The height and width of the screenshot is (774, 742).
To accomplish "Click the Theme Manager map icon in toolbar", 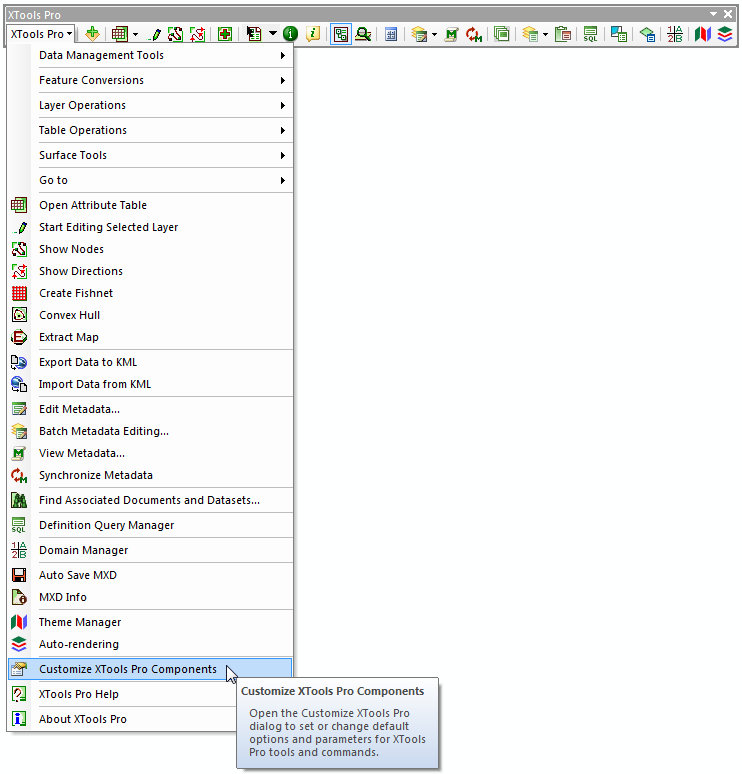I will coord(703,34).
